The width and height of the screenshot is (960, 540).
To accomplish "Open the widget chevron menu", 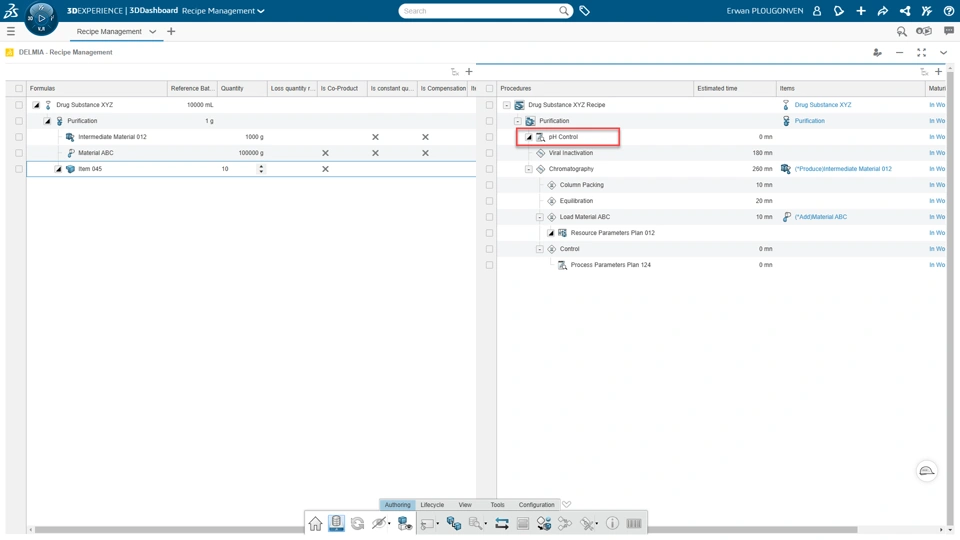I will [x=943, y=53].
